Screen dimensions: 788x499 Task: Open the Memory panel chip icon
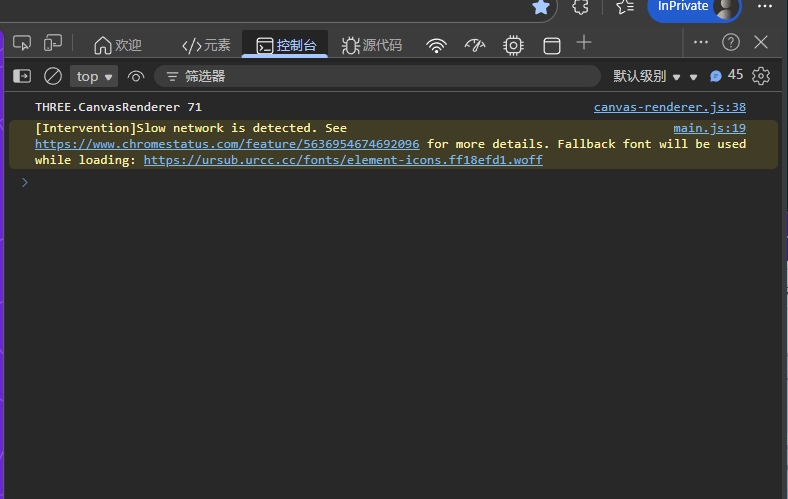tap(513, 45)
